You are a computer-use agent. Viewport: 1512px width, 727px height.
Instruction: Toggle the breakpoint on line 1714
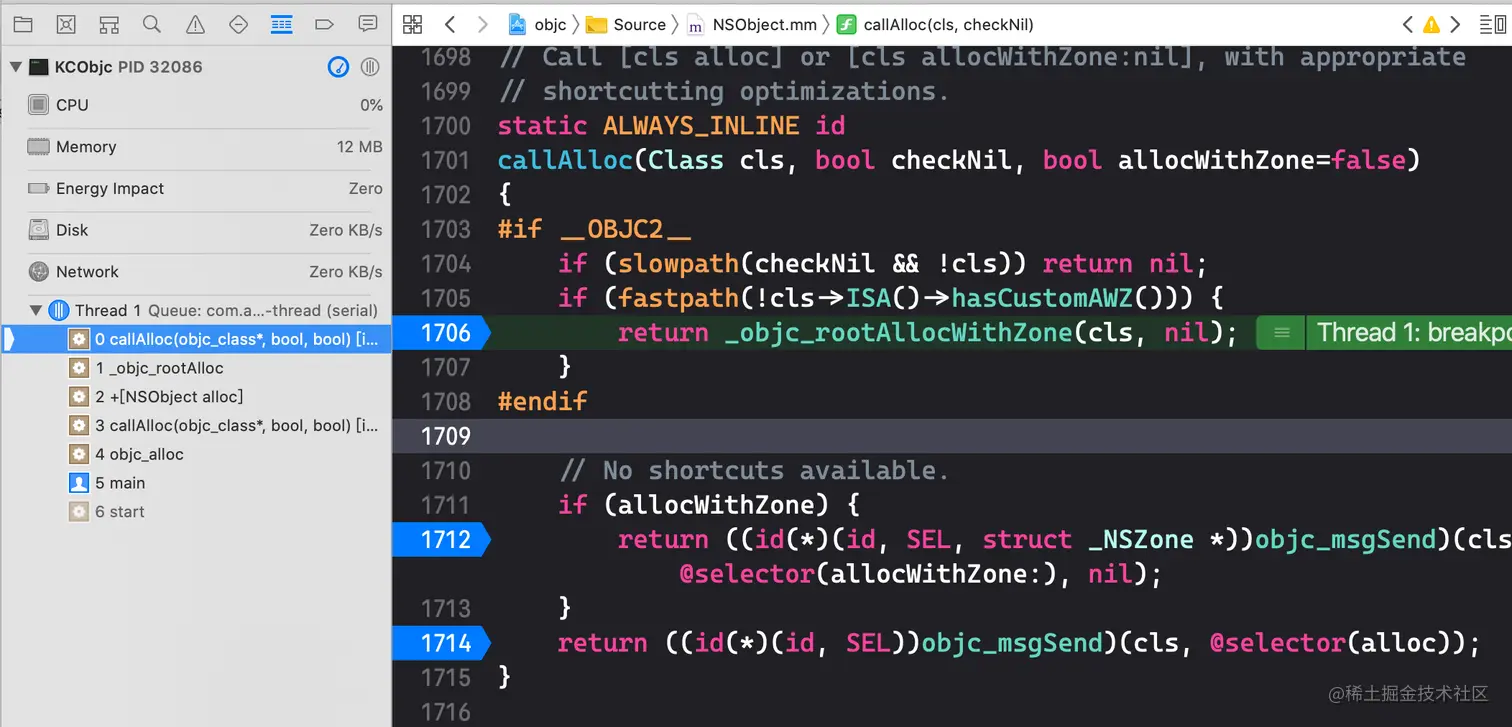click(440, 643)
